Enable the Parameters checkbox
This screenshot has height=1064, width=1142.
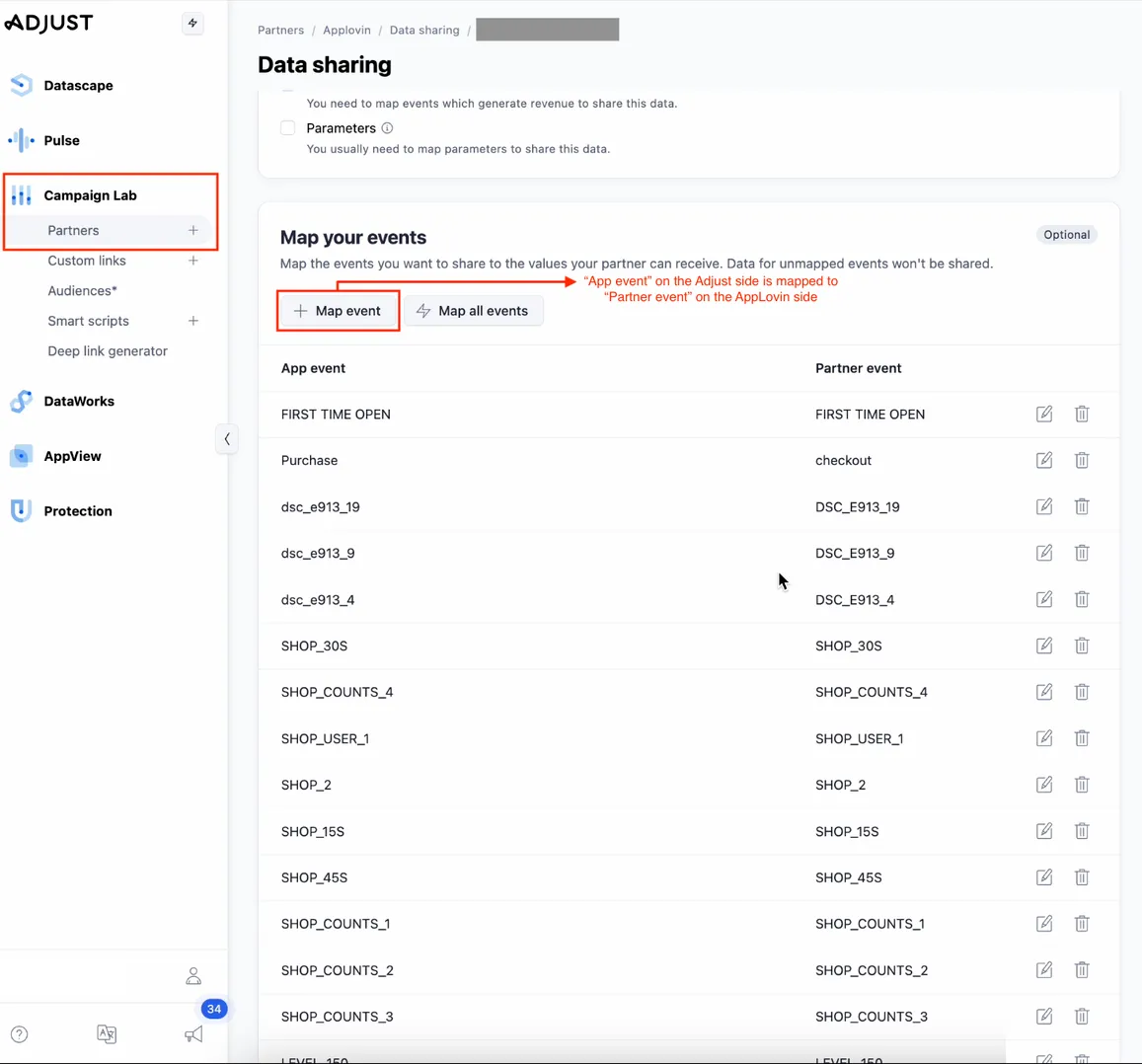point(286,127)
